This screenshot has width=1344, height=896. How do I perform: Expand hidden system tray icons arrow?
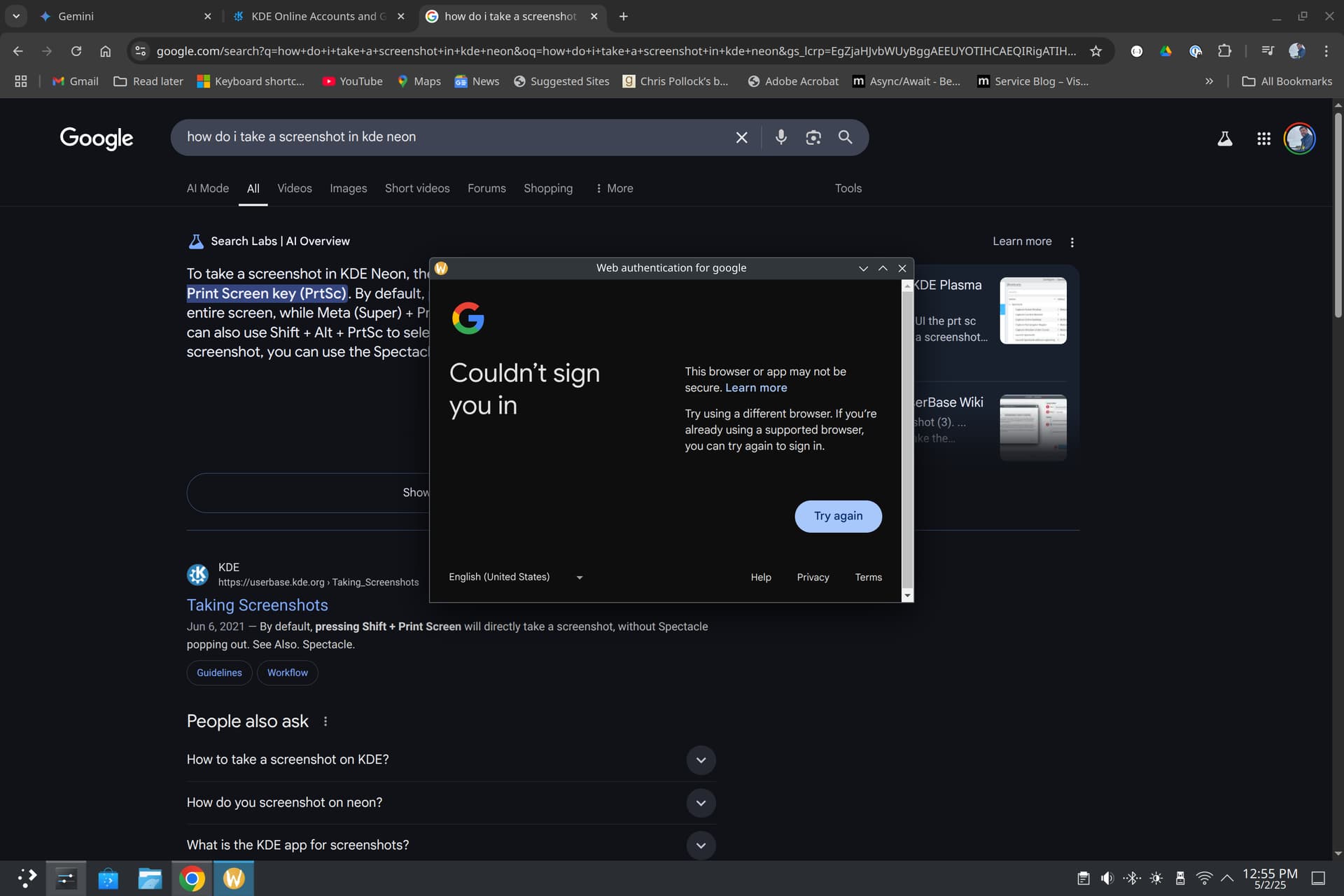(1227, 878)
